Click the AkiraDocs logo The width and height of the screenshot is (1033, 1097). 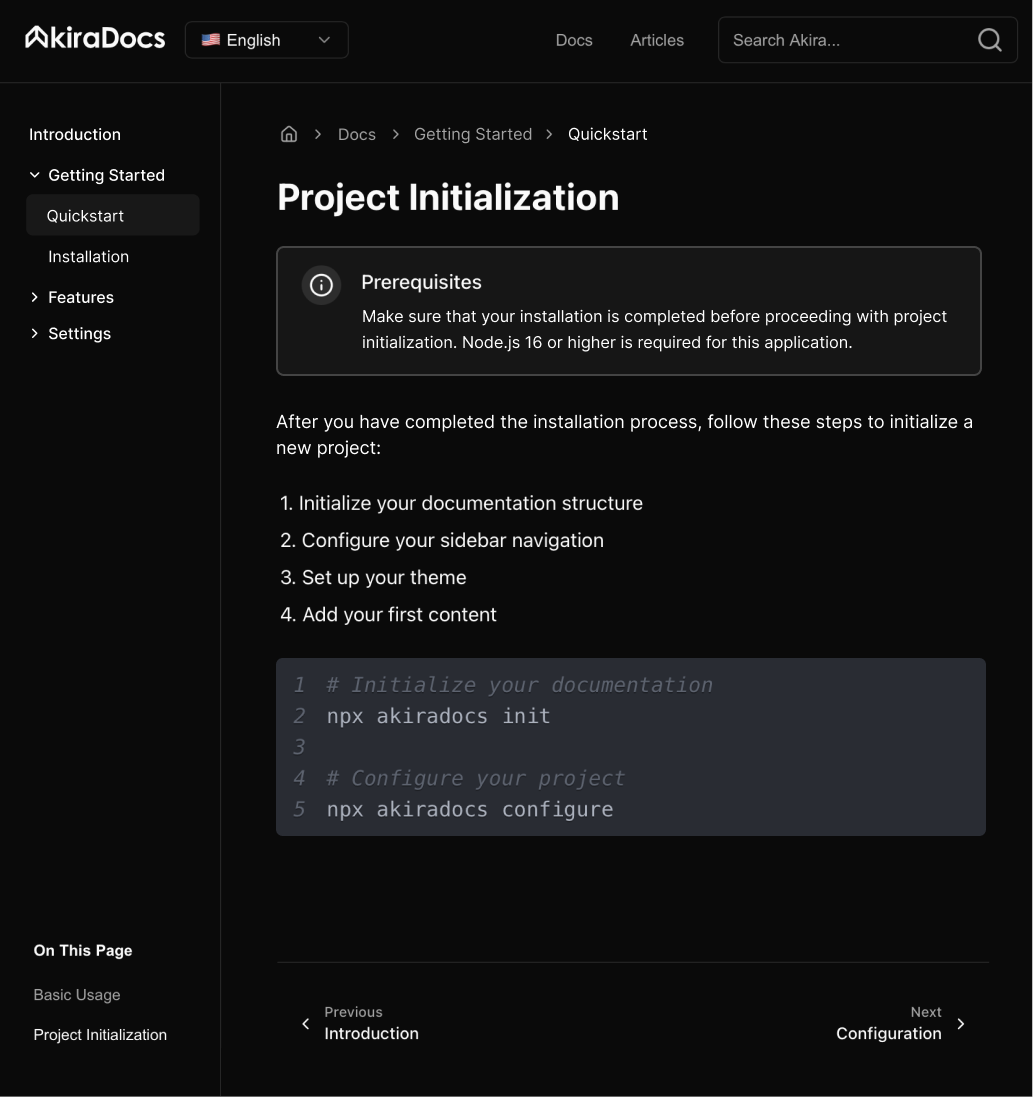tap(94, 37)
